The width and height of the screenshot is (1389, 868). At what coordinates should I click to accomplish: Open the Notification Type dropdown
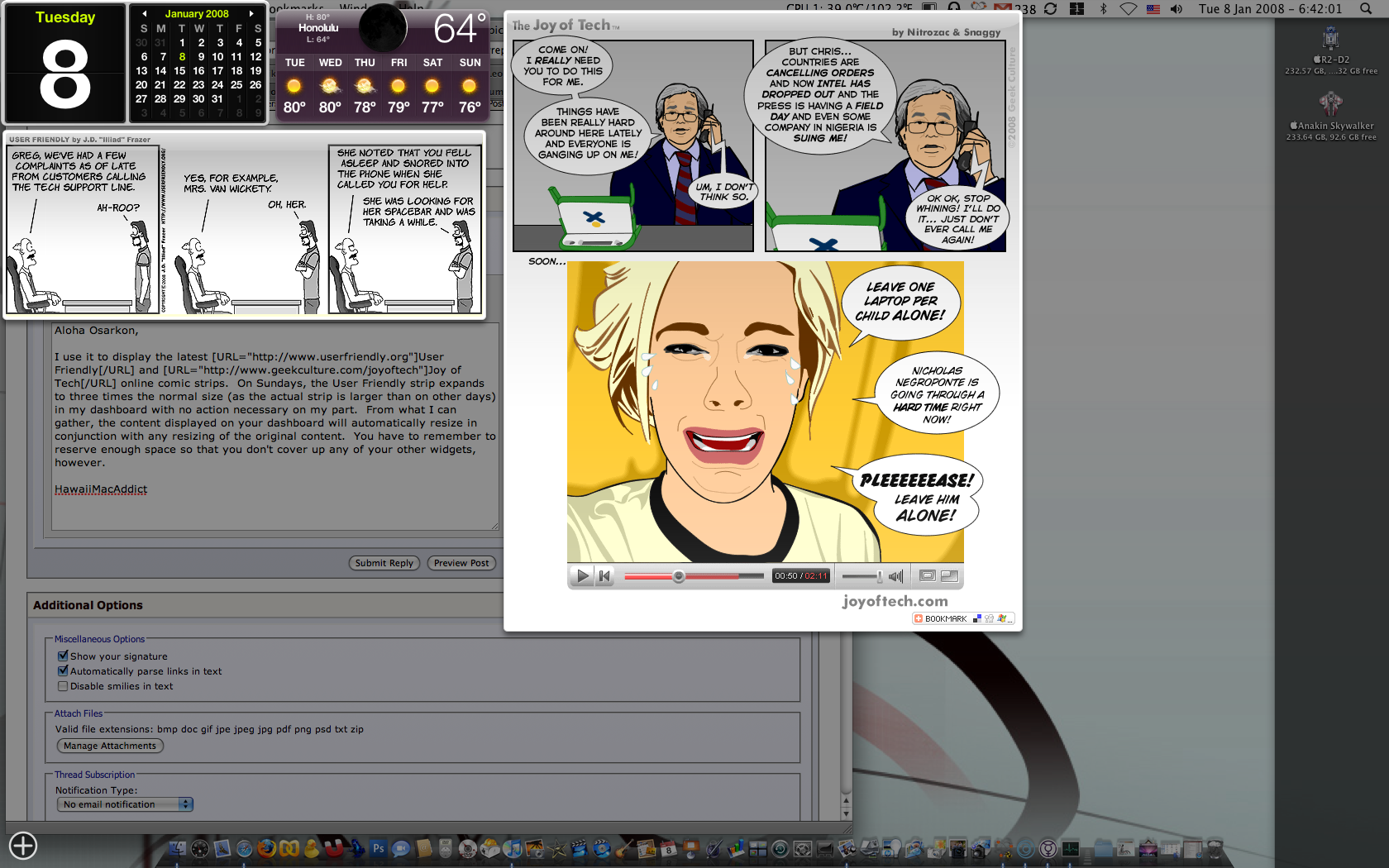125,804
